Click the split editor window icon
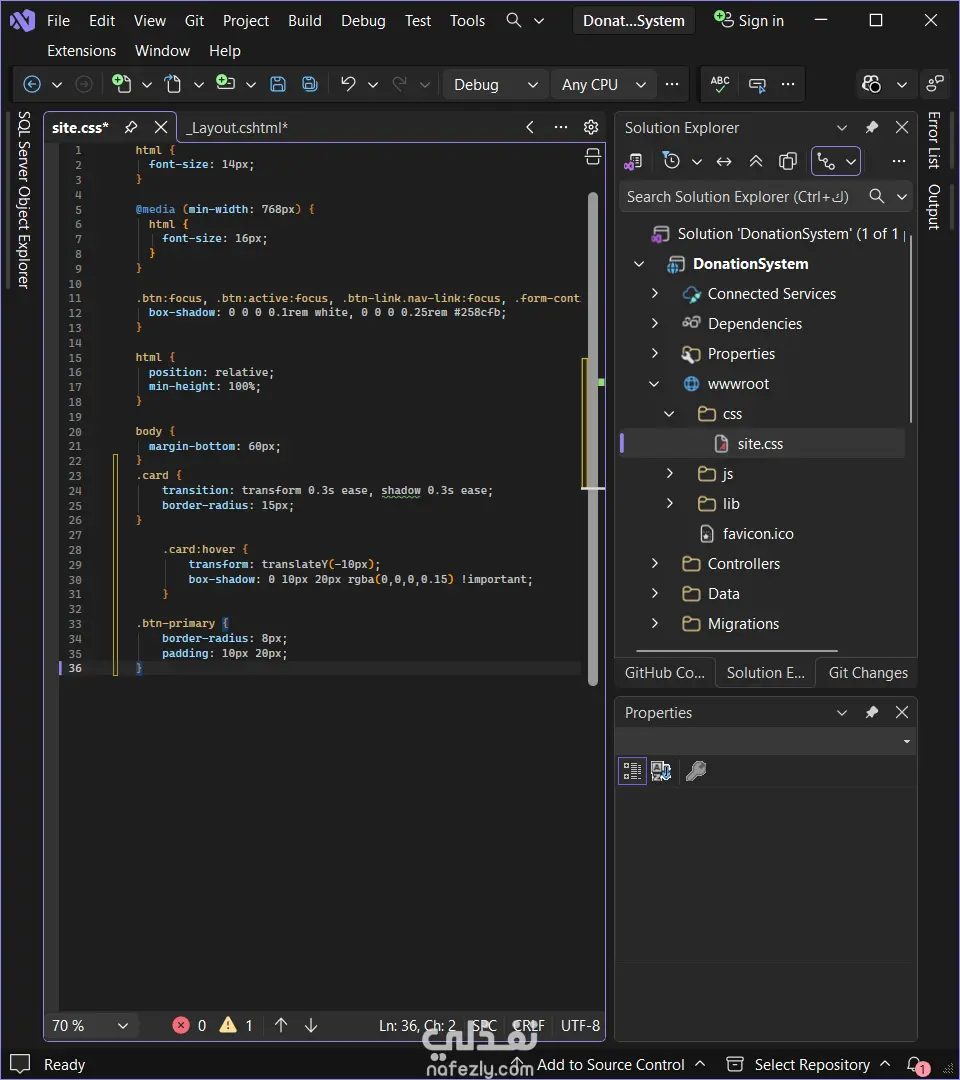Viewport: 960px width, 1080px height. click(x=592, y=156)
